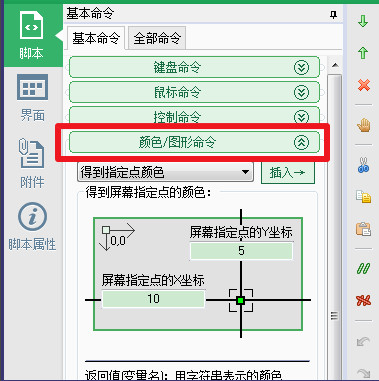Open the 界面 sidebar section
The image size is (379, 381).
point(32,98)
